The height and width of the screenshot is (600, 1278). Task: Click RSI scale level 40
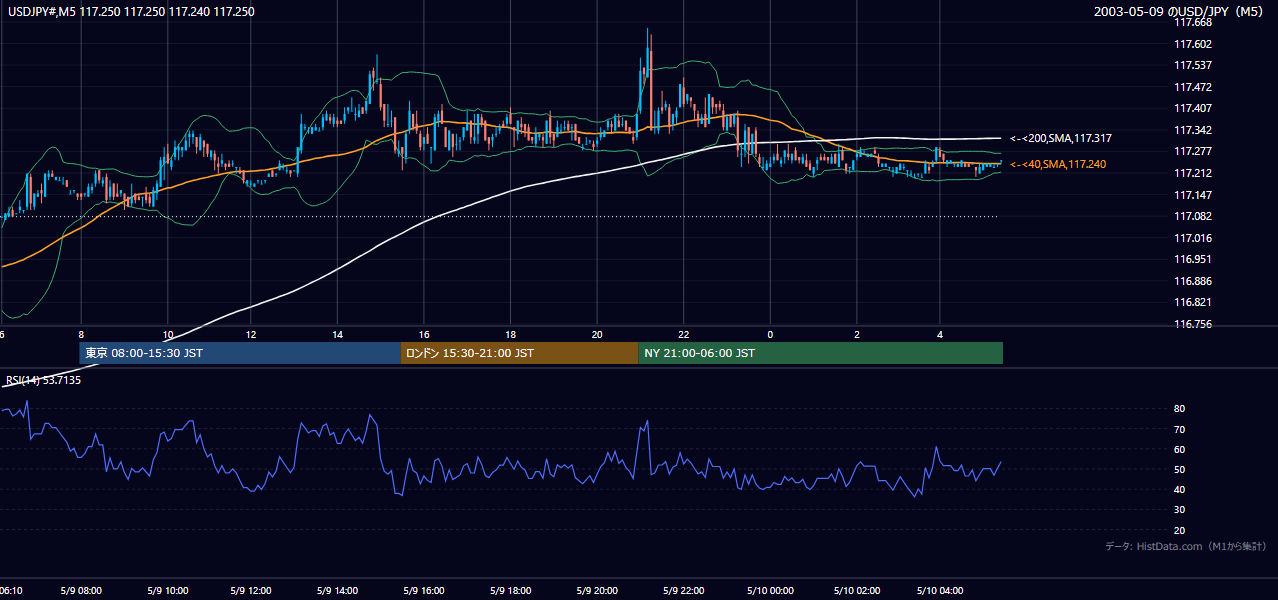coord(1180,489)
